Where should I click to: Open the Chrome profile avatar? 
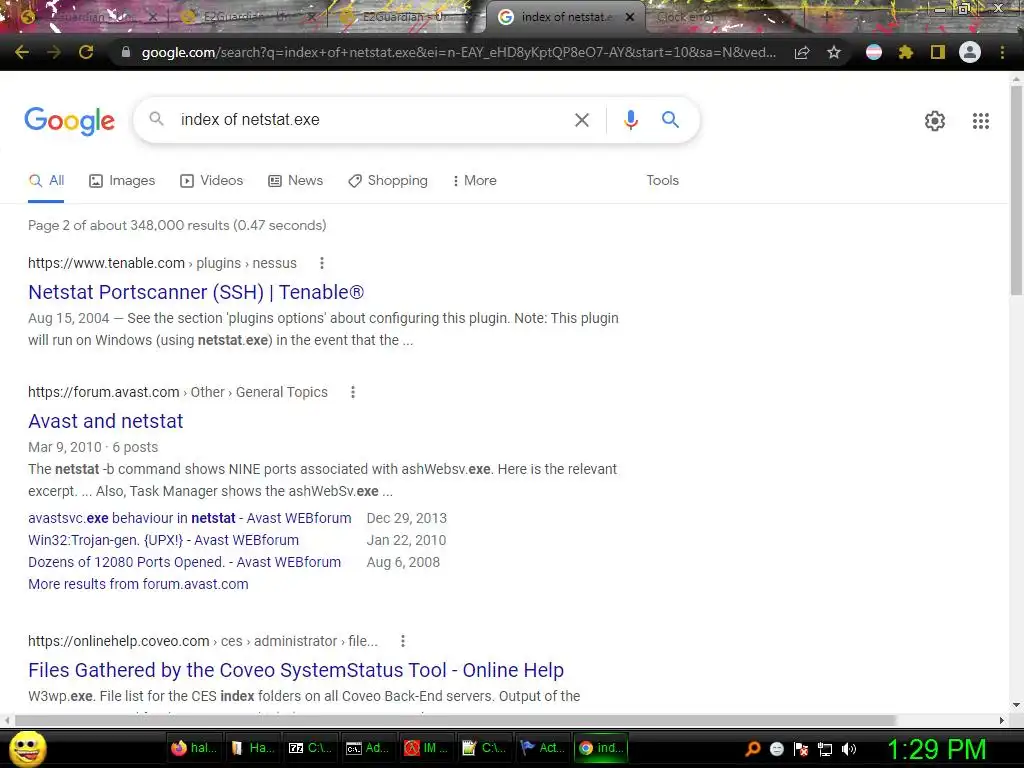(970, 52)
